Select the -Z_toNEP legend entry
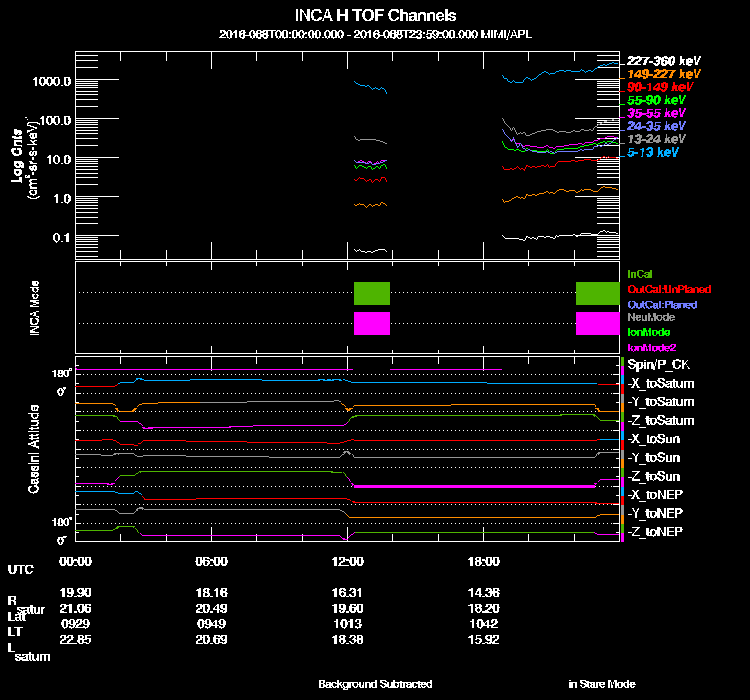The width and height of the screenshot is (750, 700). (656, 531)
